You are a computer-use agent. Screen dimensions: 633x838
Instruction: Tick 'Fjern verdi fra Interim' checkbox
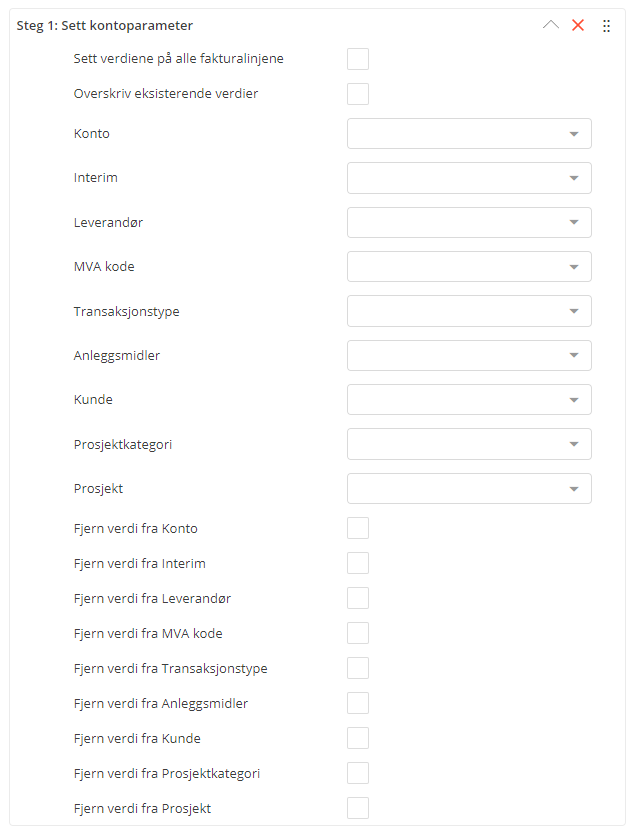358,563
